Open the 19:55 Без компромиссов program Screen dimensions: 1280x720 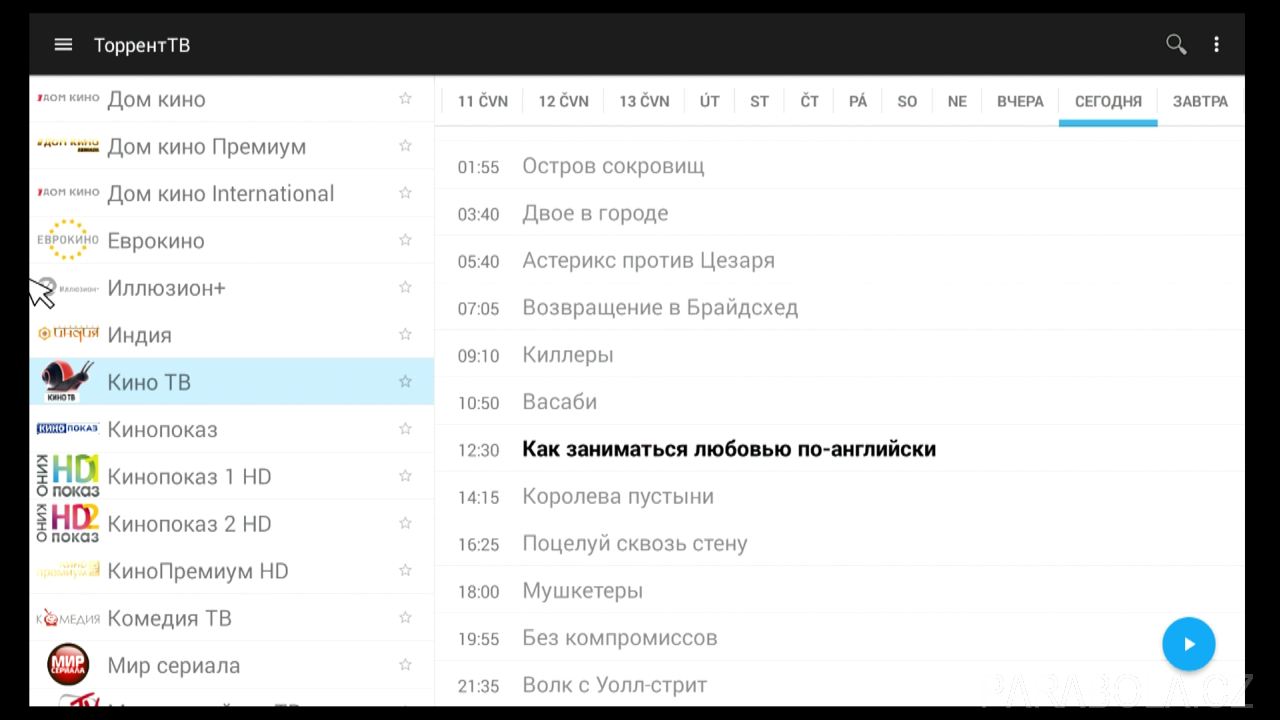840,637
